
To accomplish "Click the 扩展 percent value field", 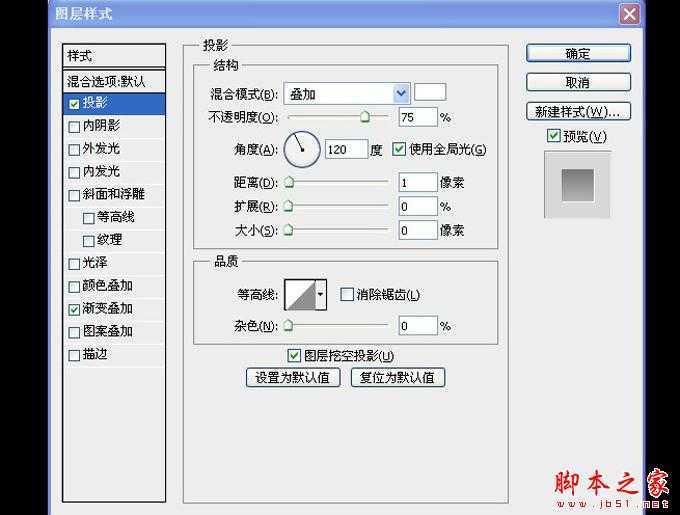I will [418, 206].
